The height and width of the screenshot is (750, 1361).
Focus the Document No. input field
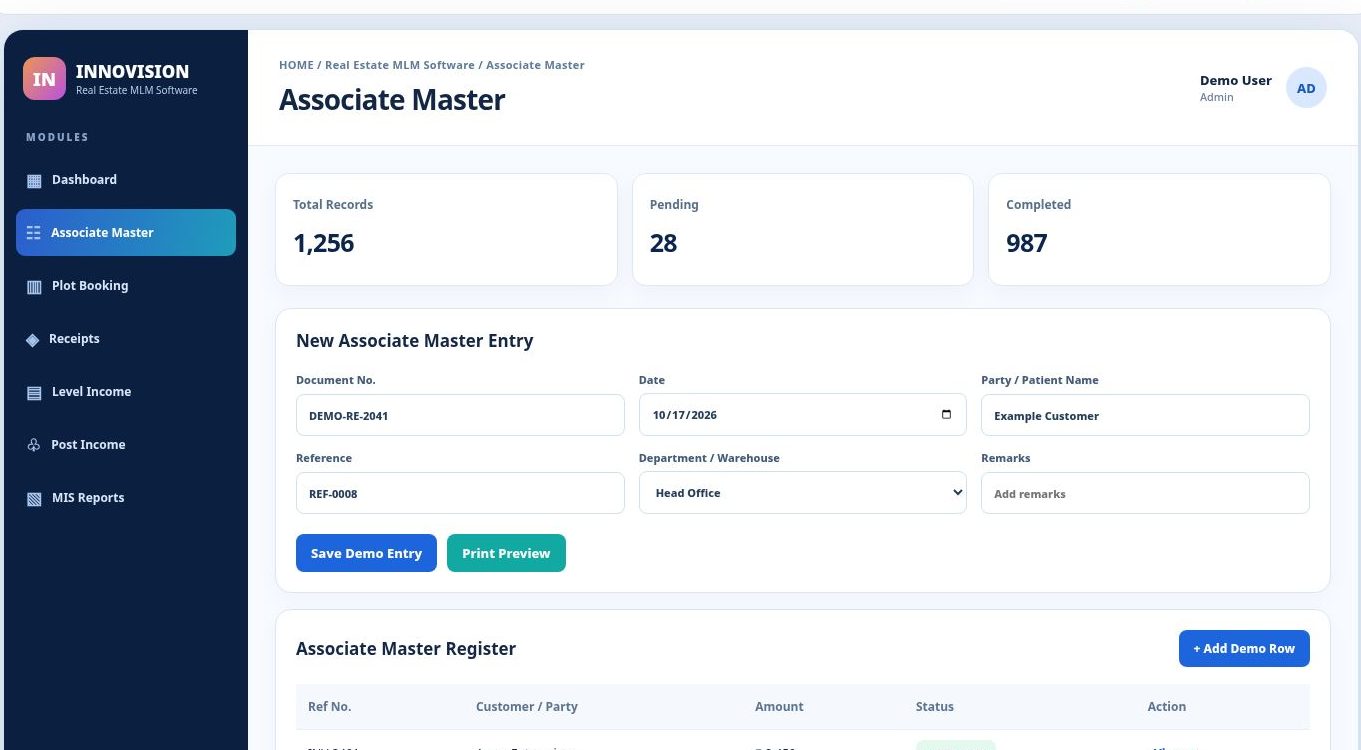tap(460, 415)
